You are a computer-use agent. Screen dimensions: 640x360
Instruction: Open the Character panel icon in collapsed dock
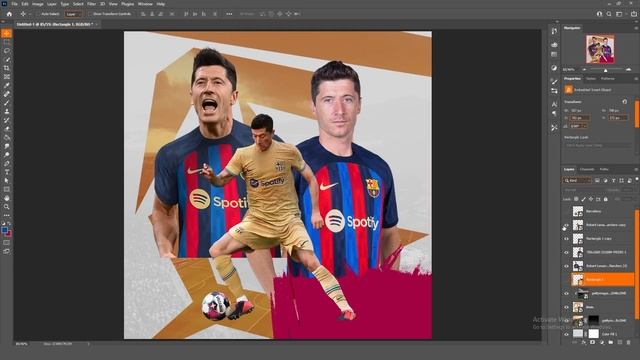coord(554,104)
